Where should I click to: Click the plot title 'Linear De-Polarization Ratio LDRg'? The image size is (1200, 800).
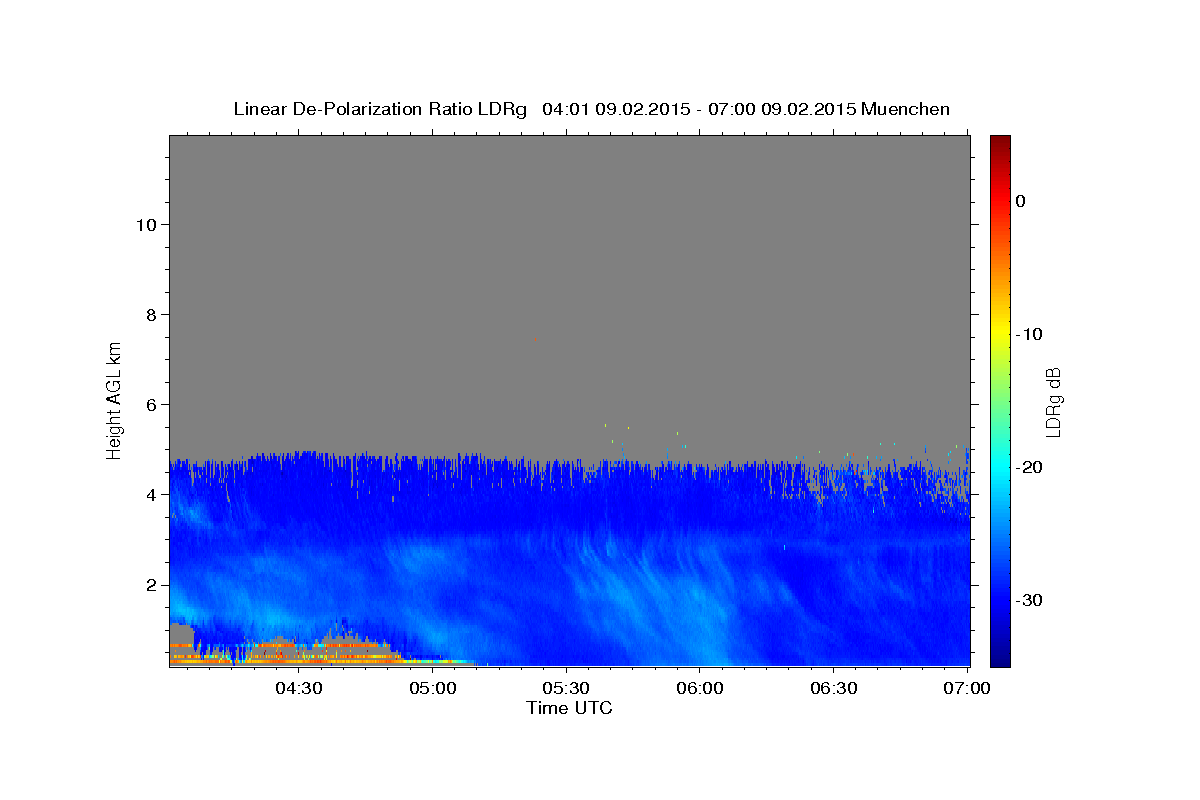click(x=380, y=109)
